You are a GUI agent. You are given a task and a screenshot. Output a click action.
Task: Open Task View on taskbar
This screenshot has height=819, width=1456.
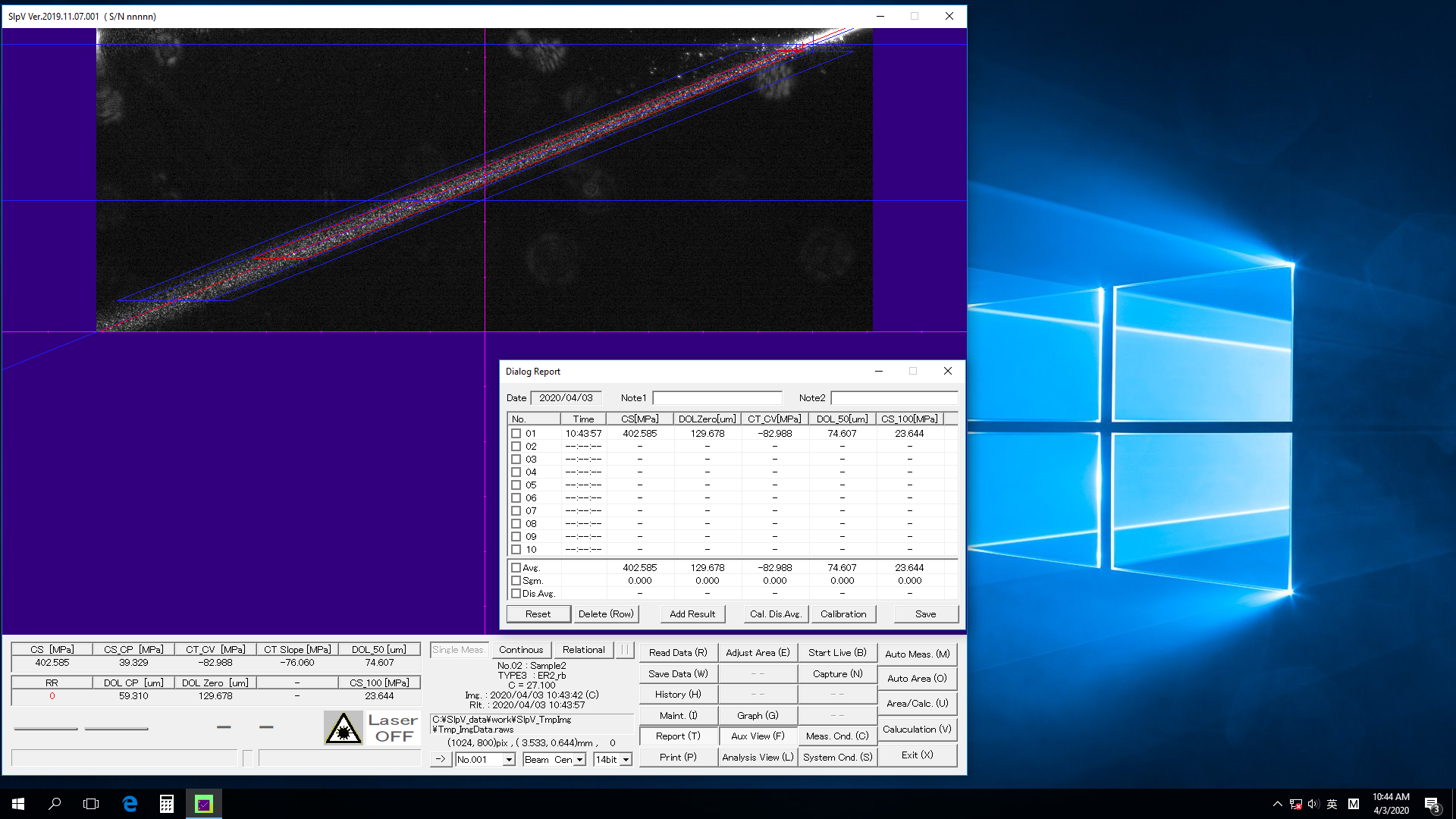pos(91,804)
